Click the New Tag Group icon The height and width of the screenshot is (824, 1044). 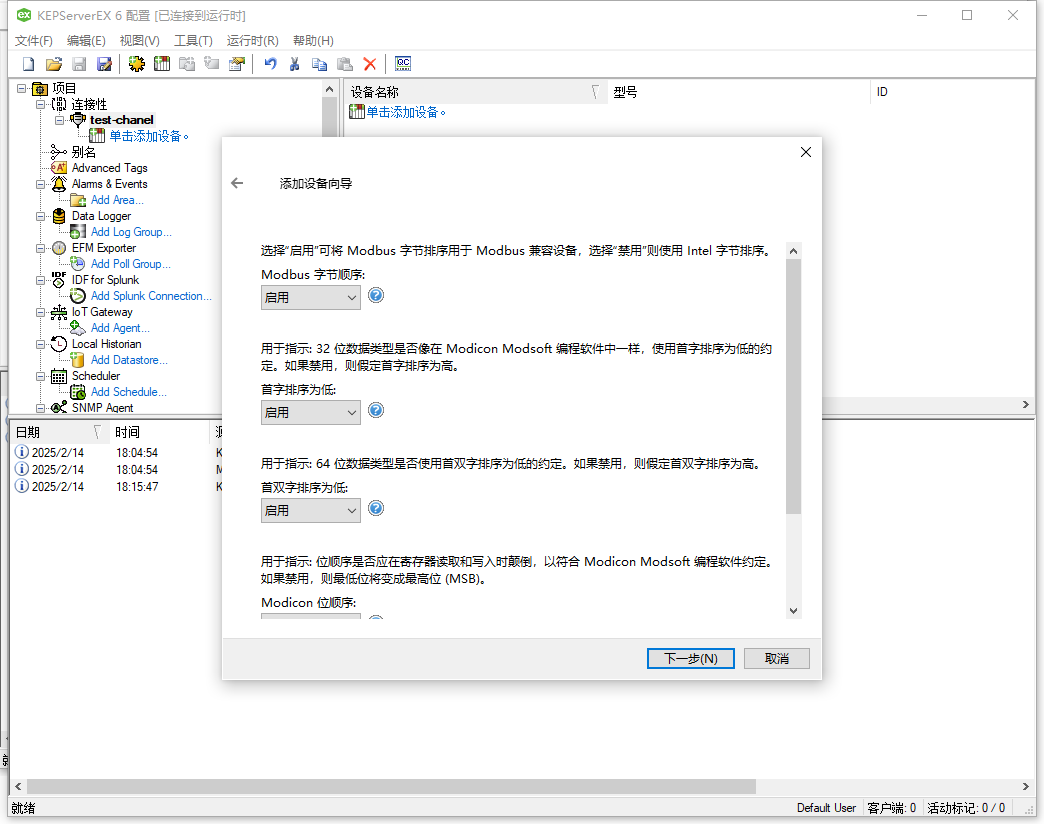[x=187, y=64]
